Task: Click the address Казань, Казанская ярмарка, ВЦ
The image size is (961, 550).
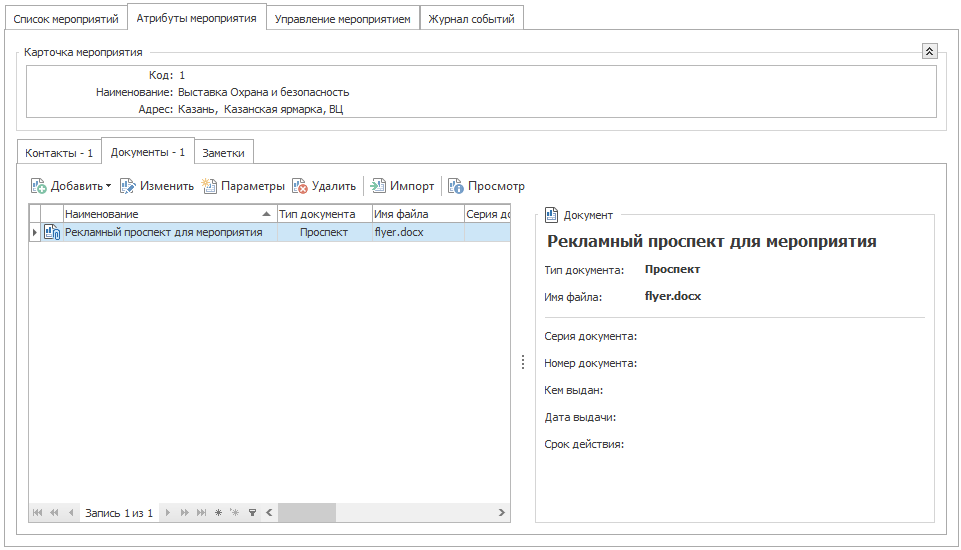Action: tap(260, 109)
